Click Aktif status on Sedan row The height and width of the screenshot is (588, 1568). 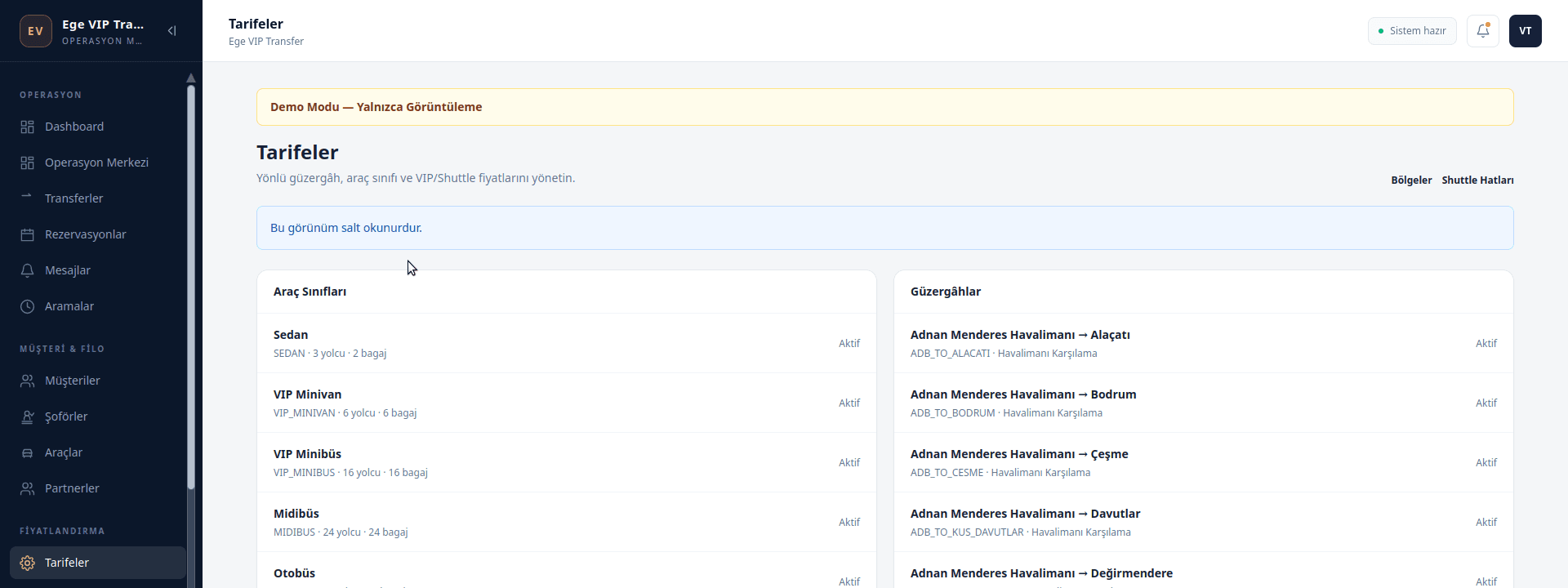tap(849, 344)
